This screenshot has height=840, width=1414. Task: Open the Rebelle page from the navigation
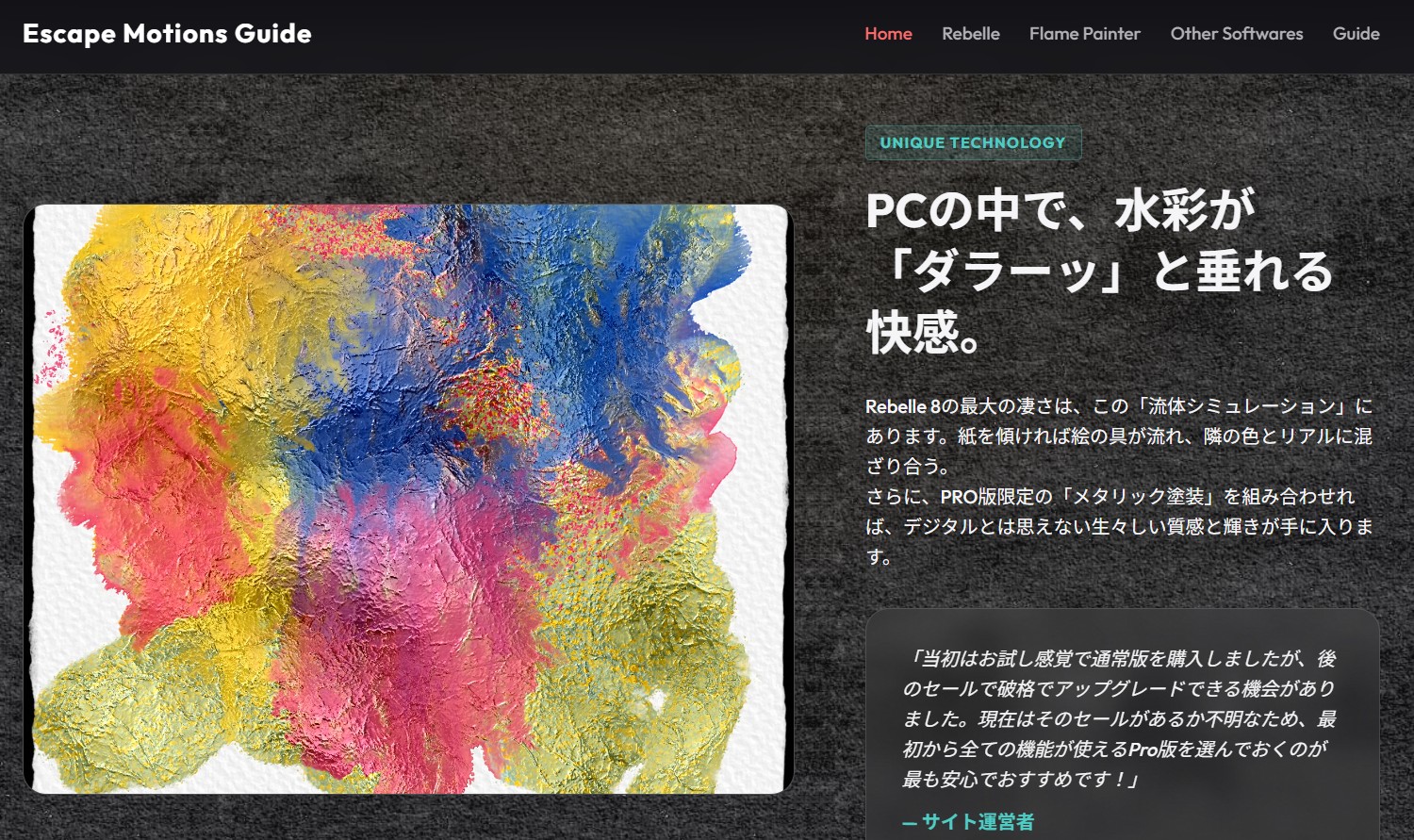pos(970,34)
